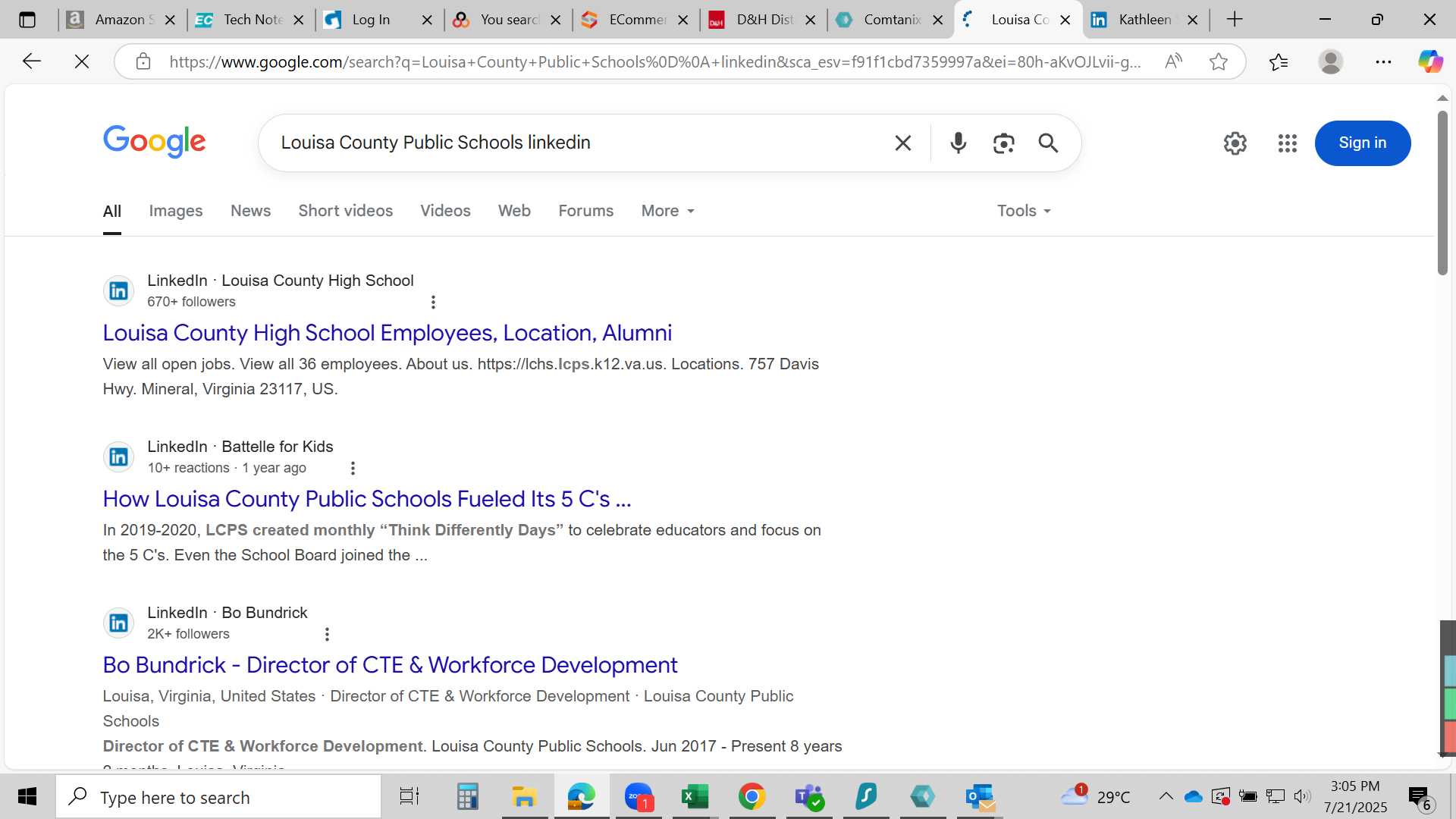
Task: Submit search with magnifier icon
Action: (x=1048, y=143)
